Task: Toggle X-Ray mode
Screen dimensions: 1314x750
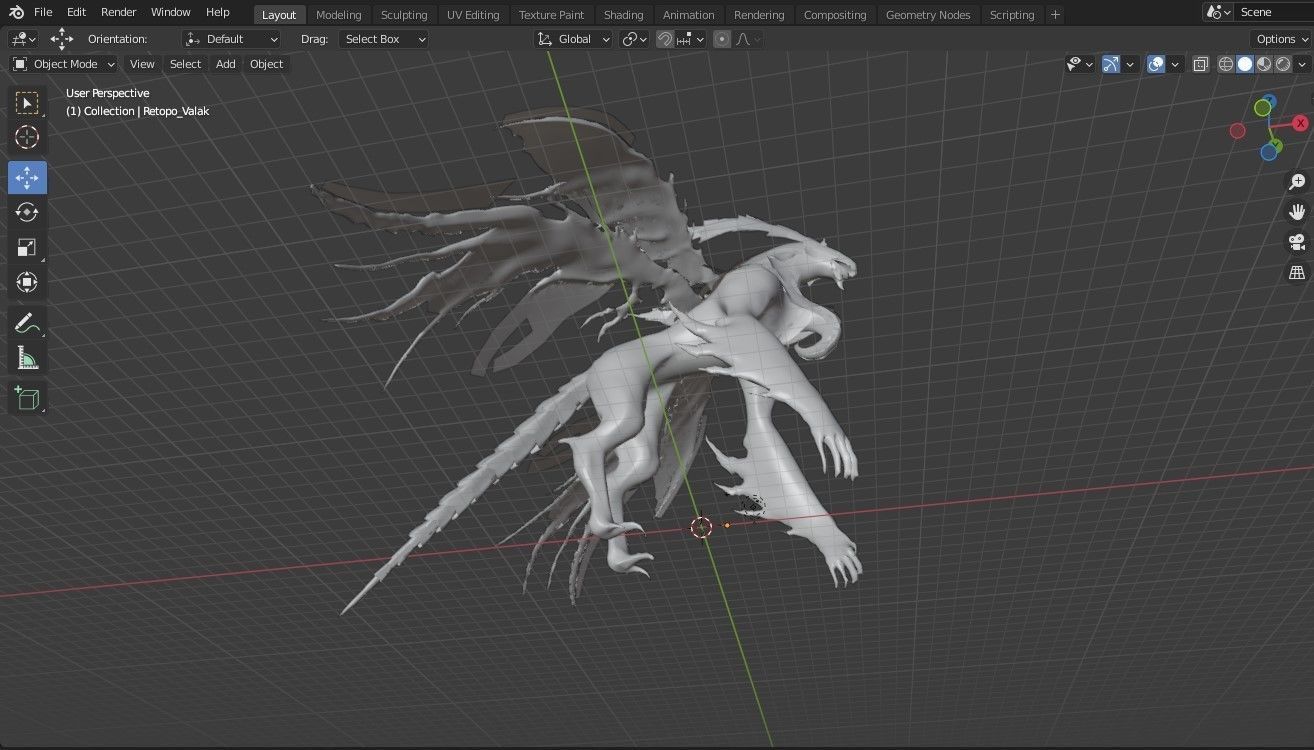Action: pos(1201,64)
